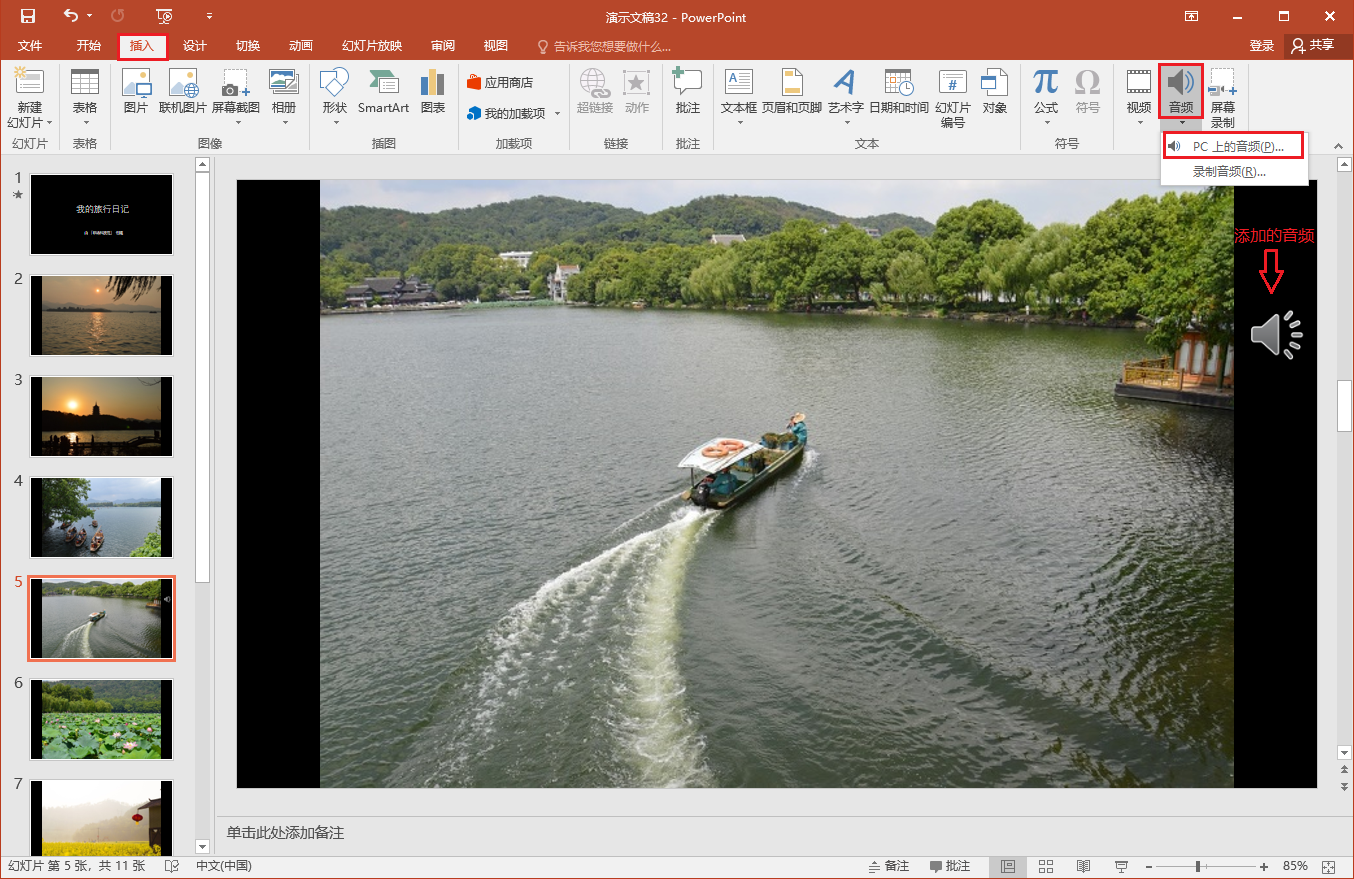
Task: Open ribbon display options in title bar
Action: point(1191,16)
